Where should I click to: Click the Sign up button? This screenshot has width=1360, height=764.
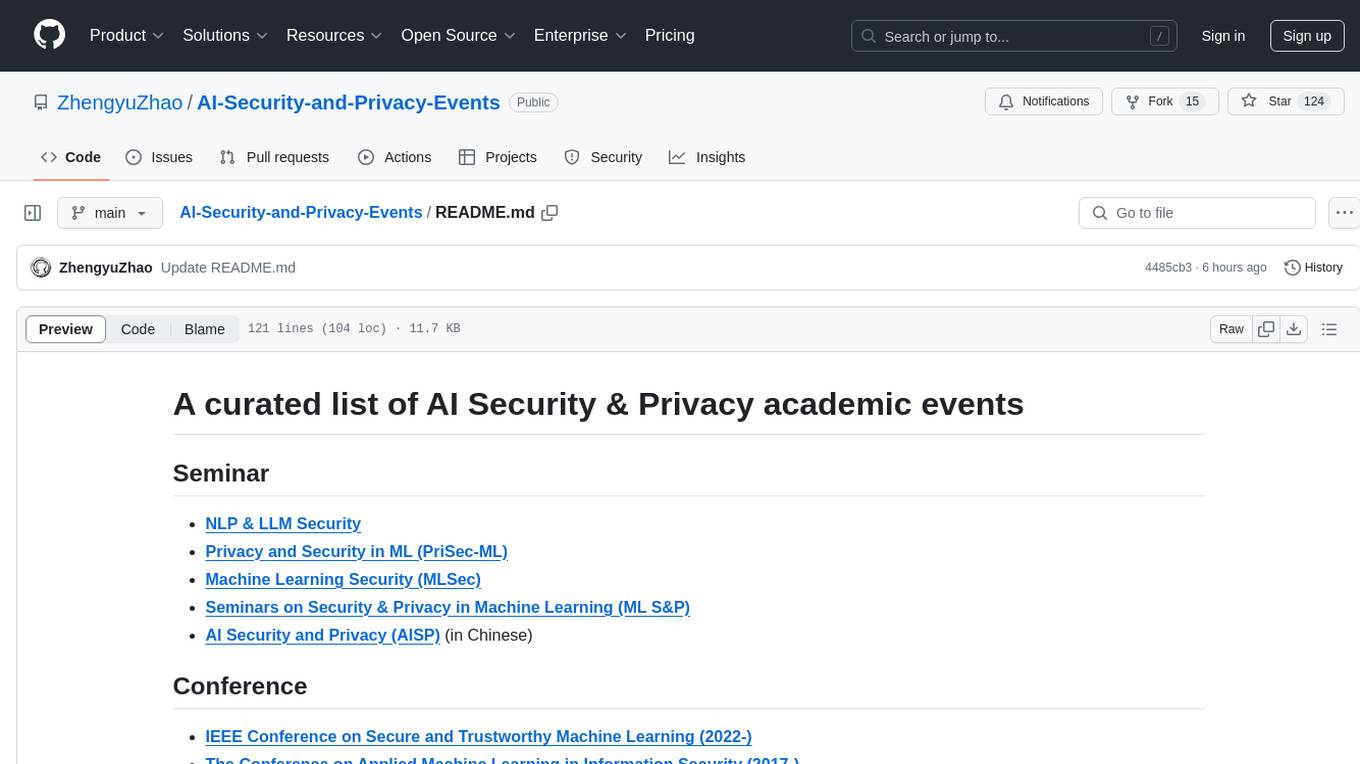point(1307,36)
